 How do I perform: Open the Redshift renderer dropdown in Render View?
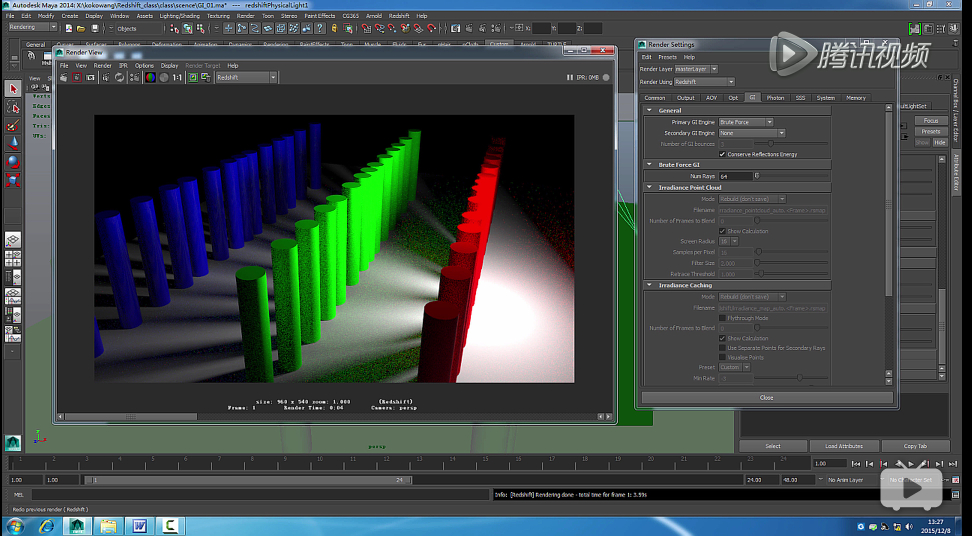click(x=246, y=77)
